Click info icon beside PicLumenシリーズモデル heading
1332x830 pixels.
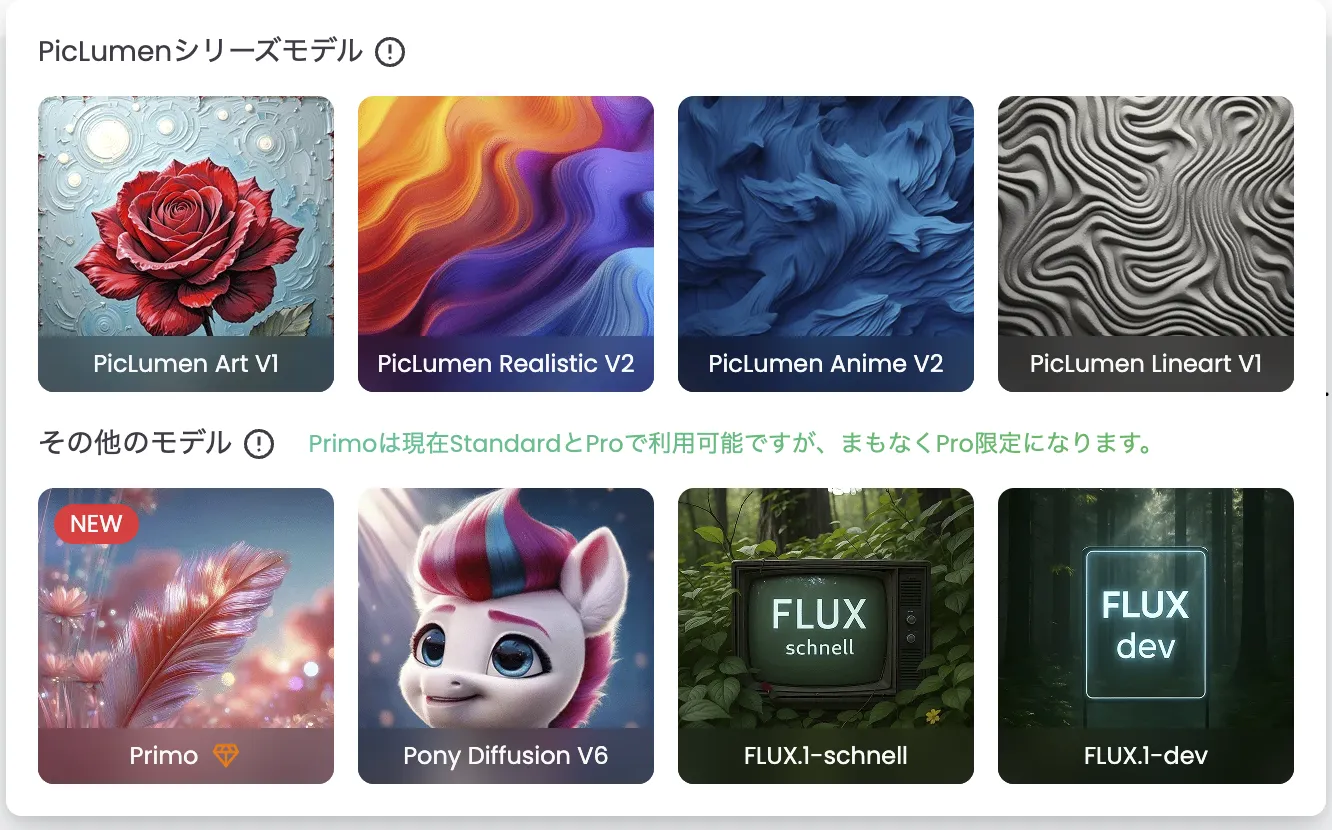coord(390,52)
